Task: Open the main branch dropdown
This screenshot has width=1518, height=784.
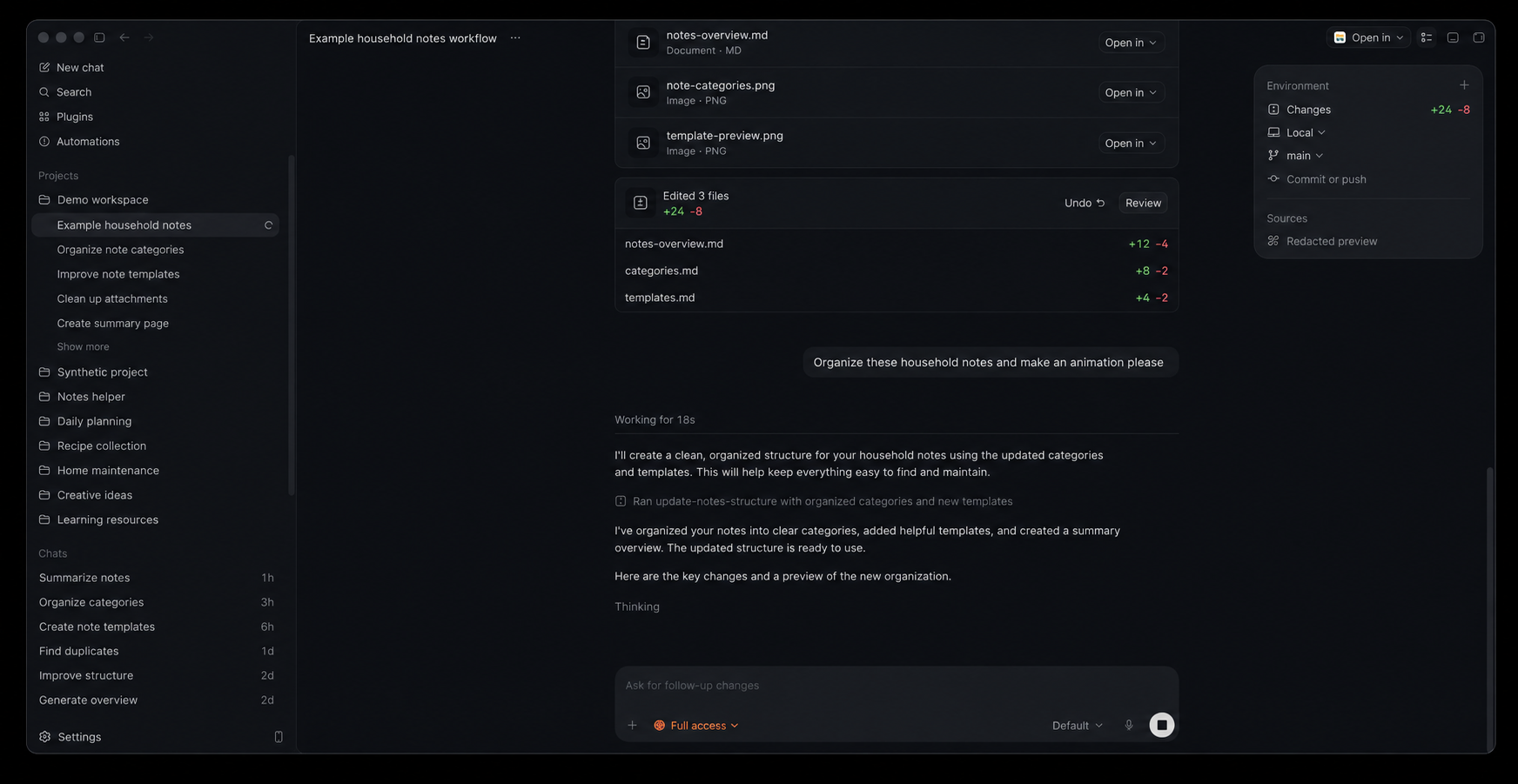Action: pos(1296,155)
